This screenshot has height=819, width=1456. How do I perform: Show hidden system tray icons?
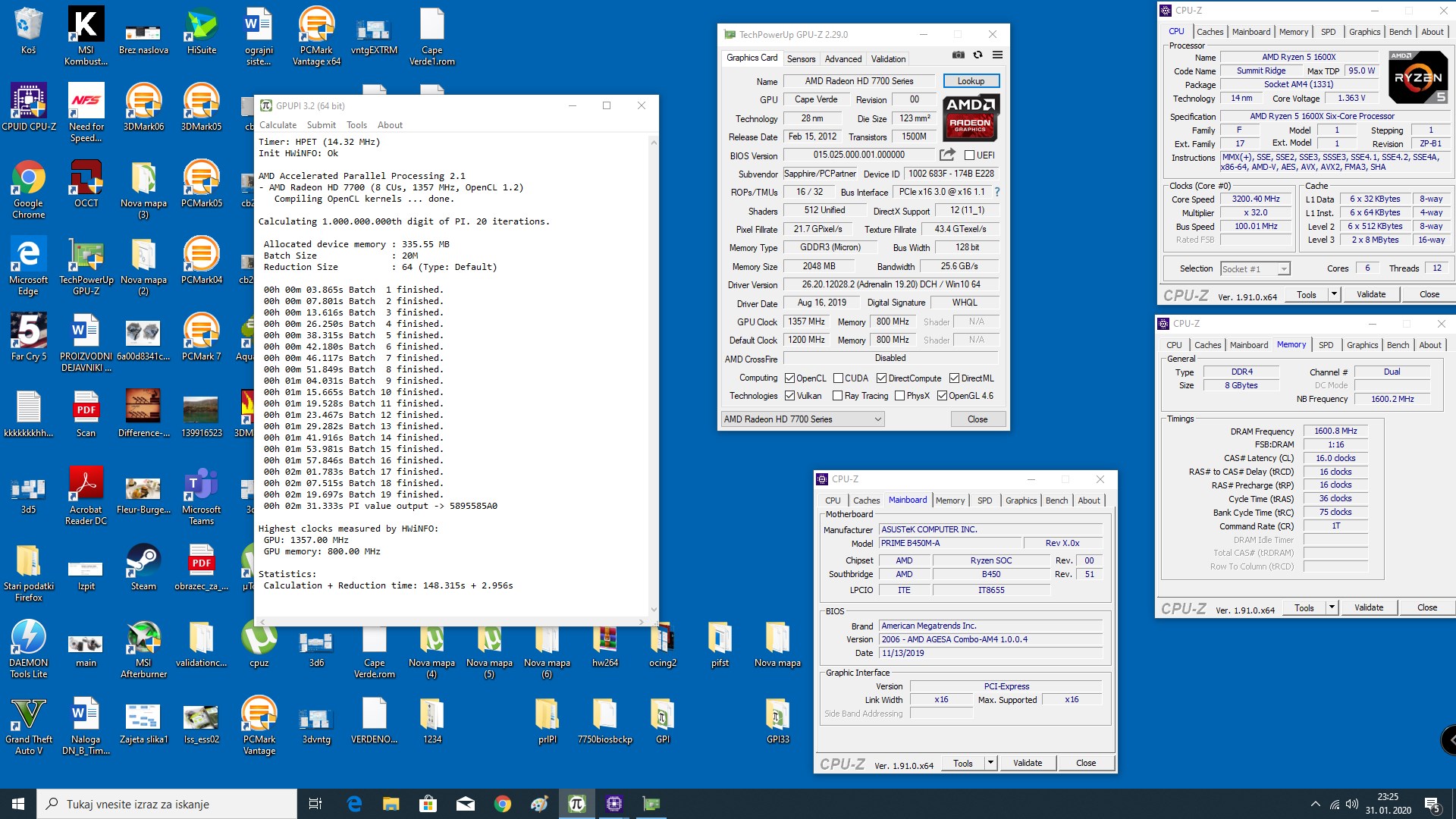[x=1314, y=804]
